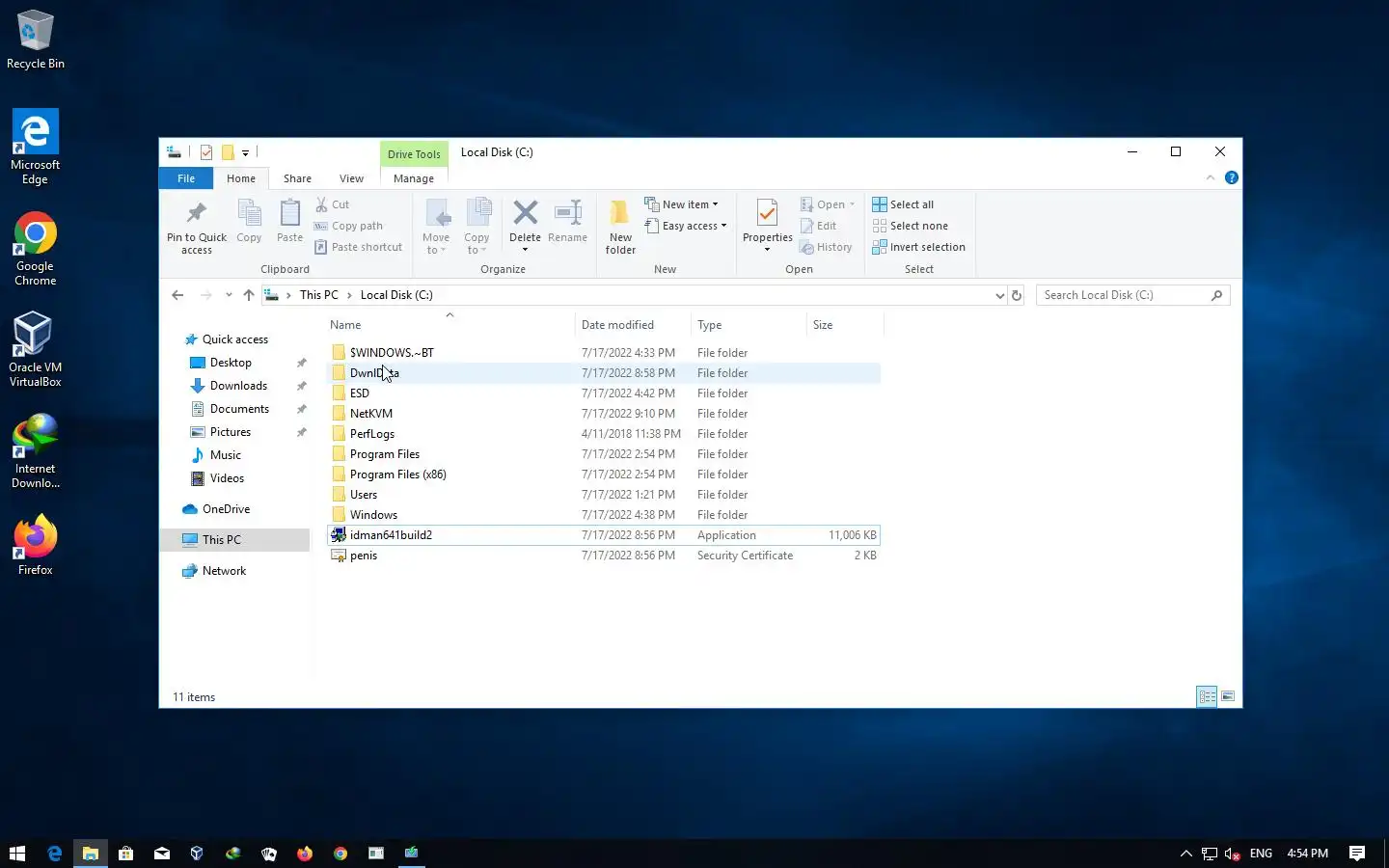Switch to Details view layout icon
Screen dimensions: 1389x868
[x=1207, y=696]
